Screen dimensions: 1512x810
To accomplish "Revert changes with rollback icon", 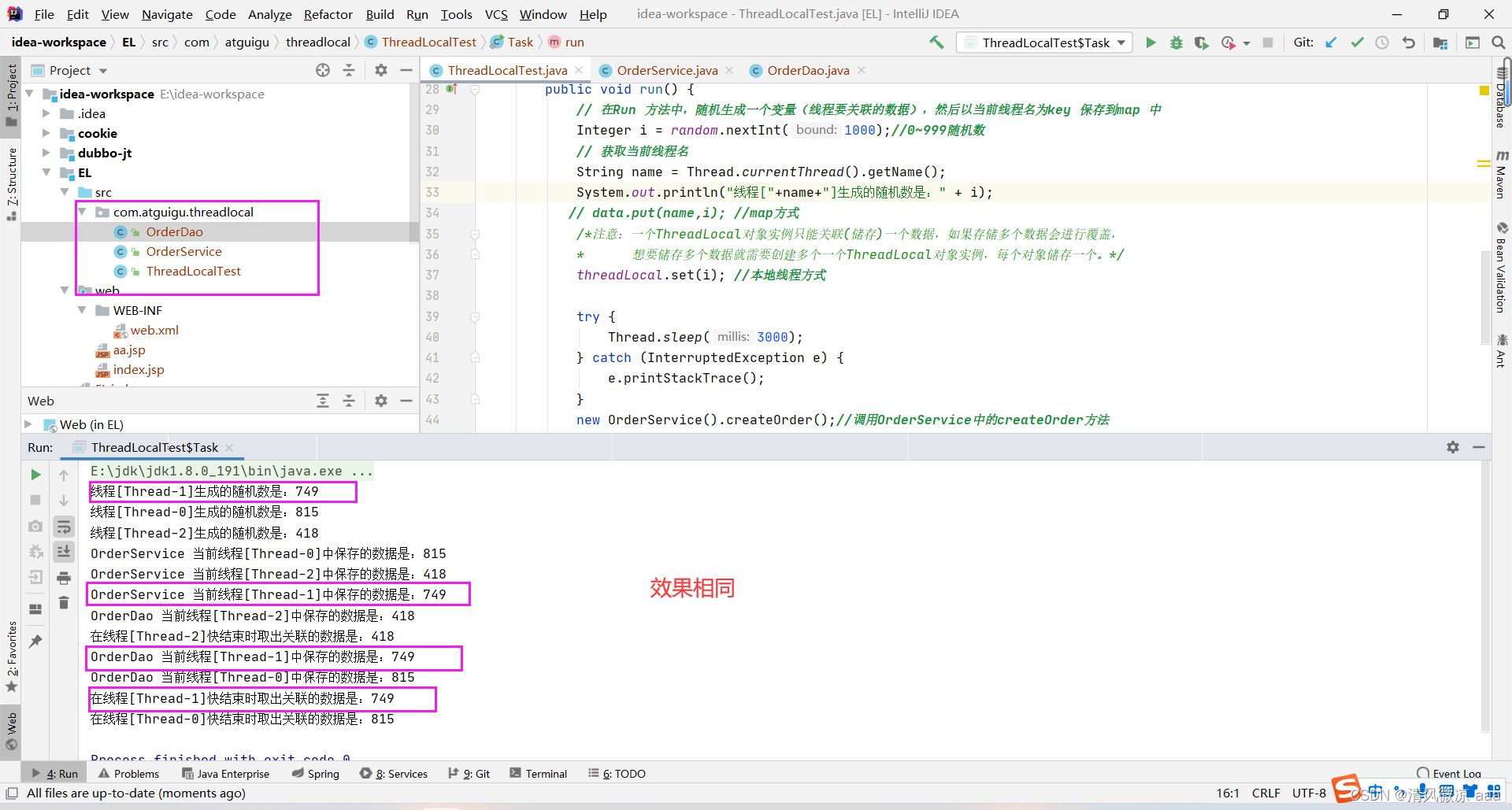I will click(1408, 43).
